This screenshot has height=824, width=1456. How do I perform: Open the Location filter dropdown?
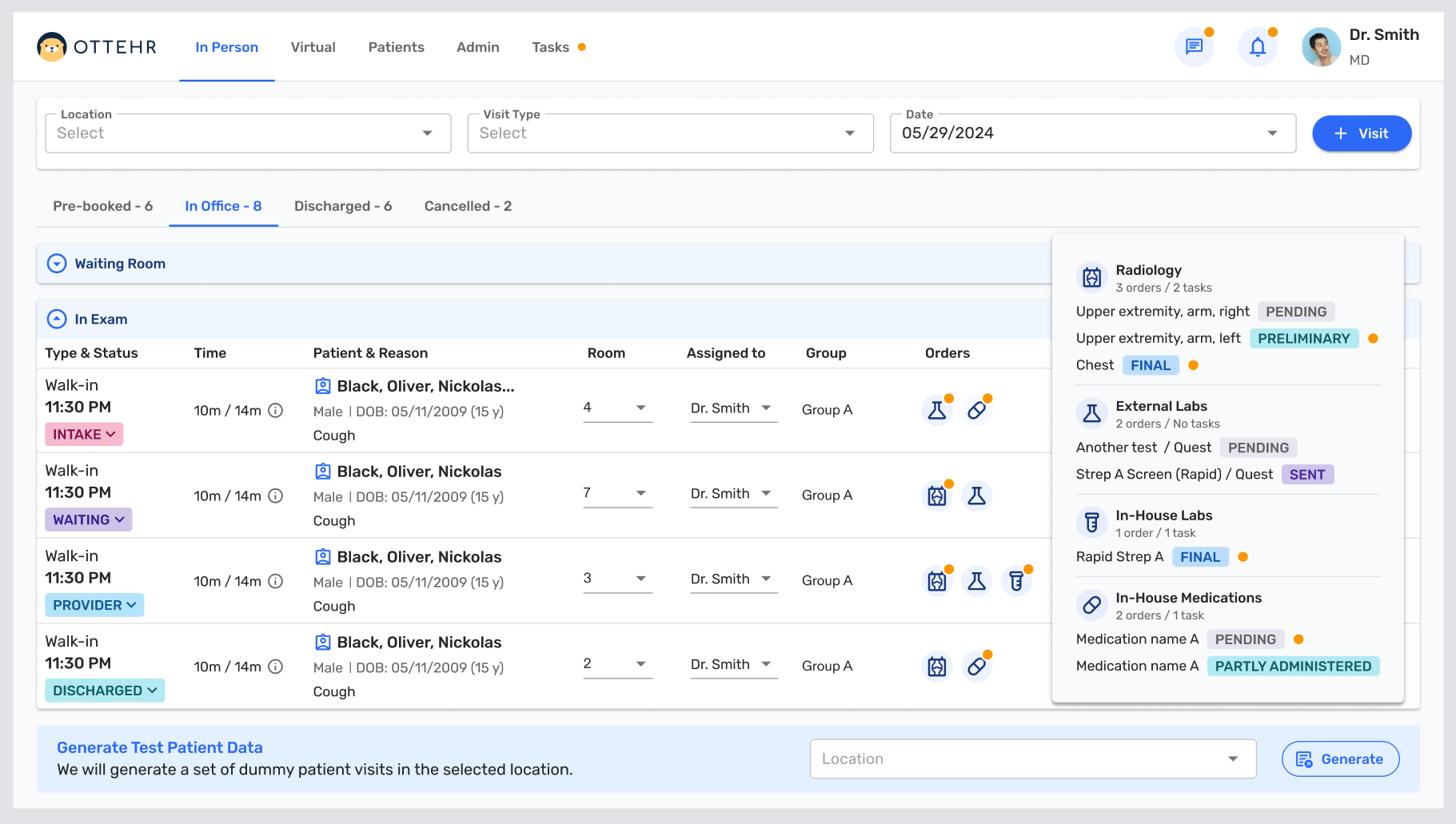pyautogui.click(x=248, y=133)
